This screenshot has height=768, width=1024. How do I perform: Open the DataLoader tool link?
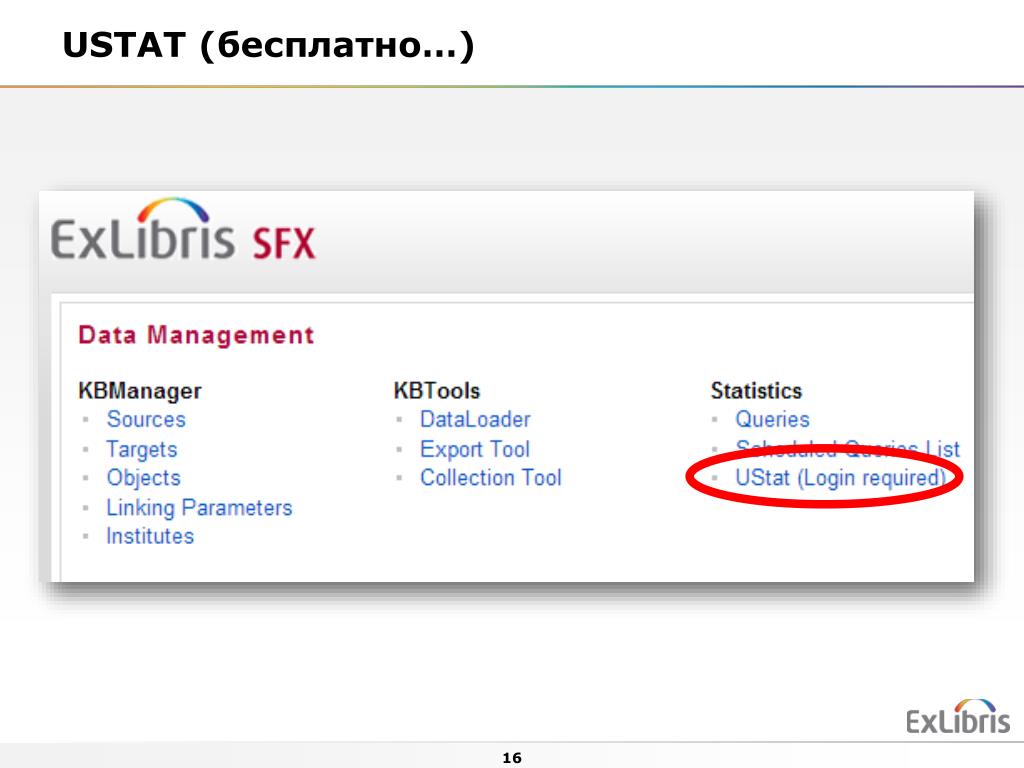coord(475,419)
